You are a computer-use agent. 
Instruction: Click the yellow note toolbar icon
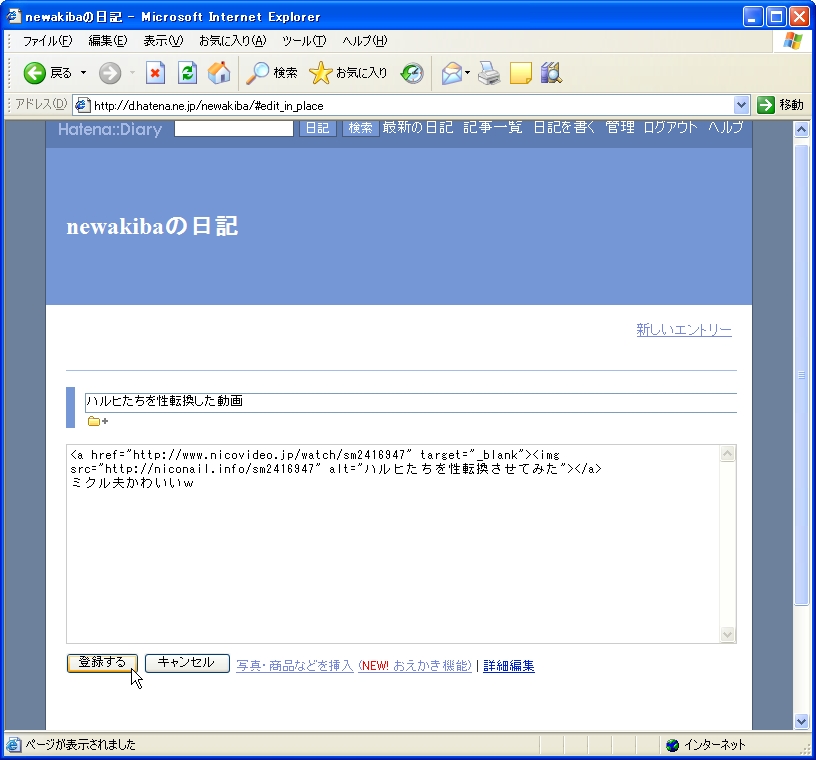(520, 73)
